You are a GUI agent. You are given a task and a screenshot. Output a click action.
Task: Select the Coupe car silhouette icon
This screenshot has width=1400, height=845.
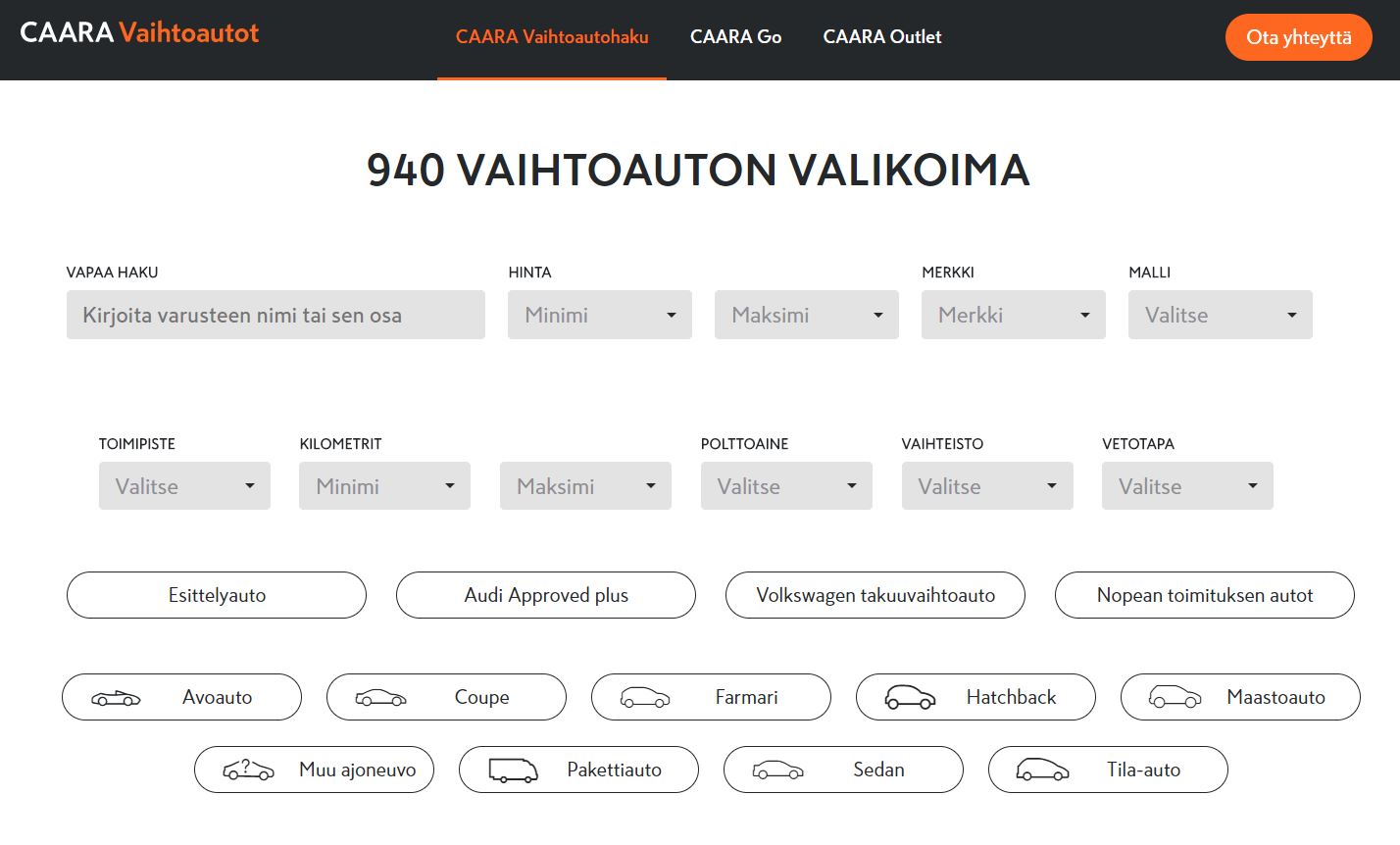pyautogui.click(x=380, y=698)
